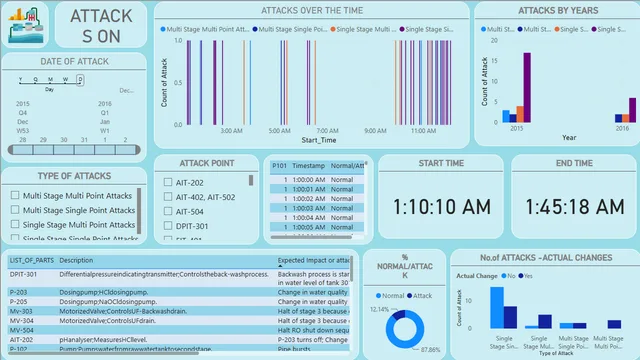Select the AIT-202 row in parts table

[x=179, y=340]
